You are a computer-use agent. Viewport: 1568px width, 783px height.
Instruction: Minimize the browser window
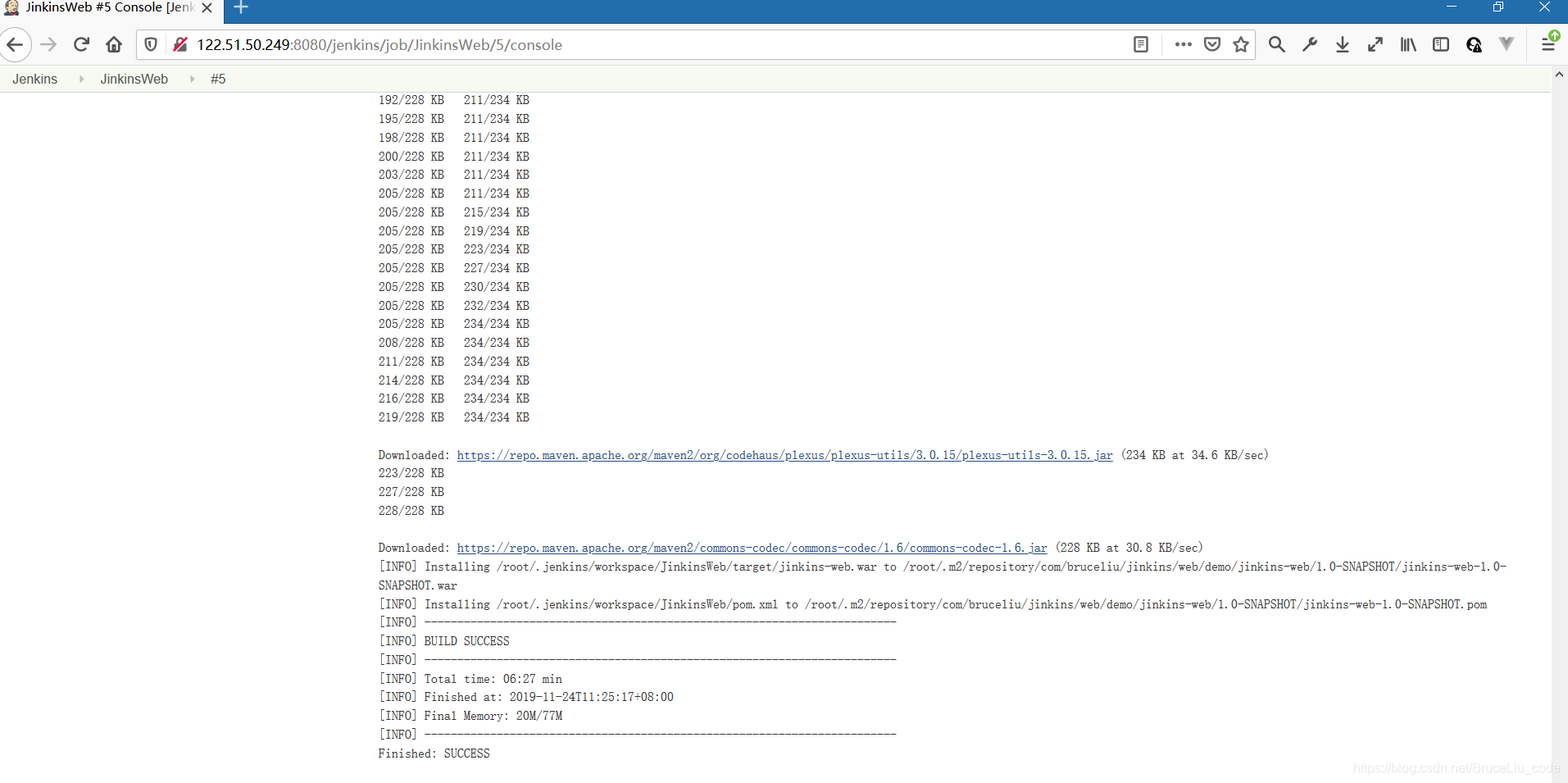tap(1452, 7)
